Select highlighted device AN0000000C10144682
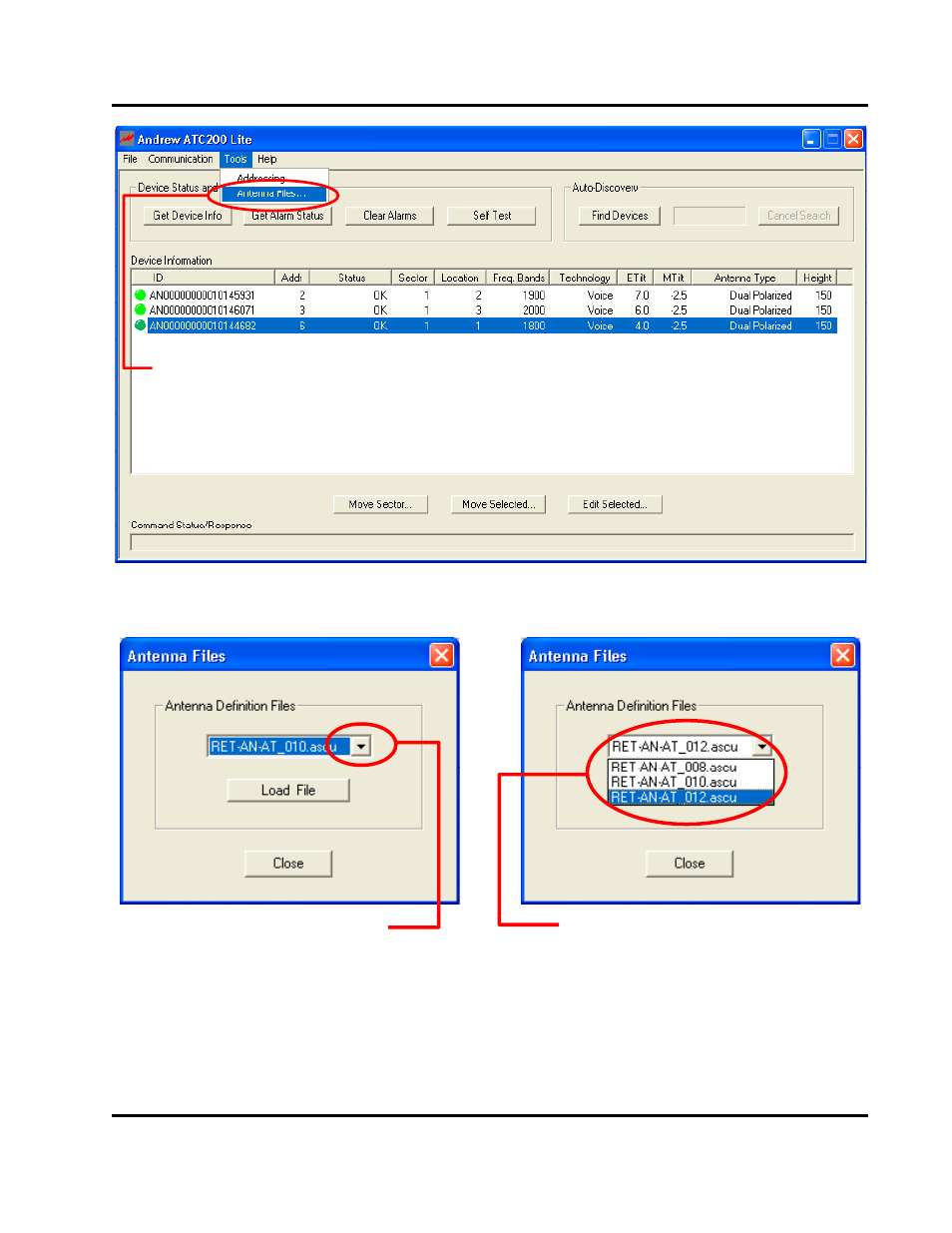Image resolution: width=952 pixels, height=1233 pixels. [485, 325]
